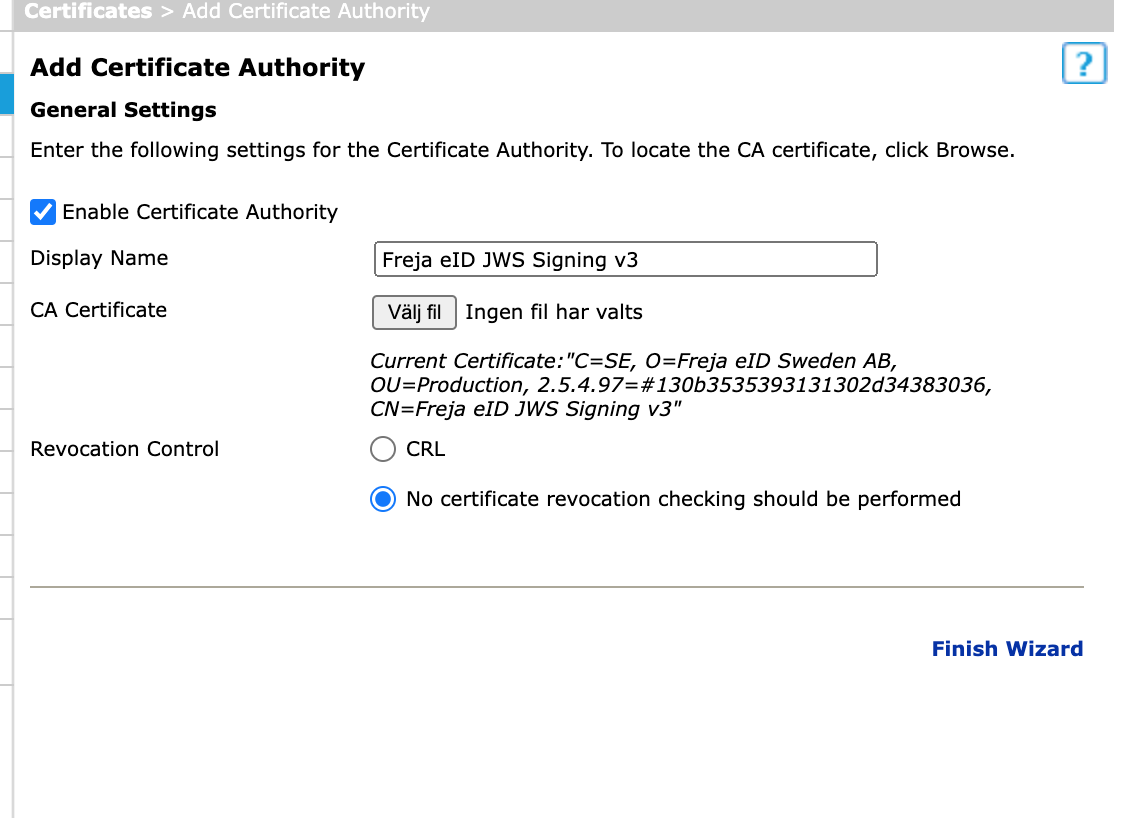Select the no revocation checking radio button
Image resolution: width=1136 pixels, height=818 pixels.
[x=383, y=499]
